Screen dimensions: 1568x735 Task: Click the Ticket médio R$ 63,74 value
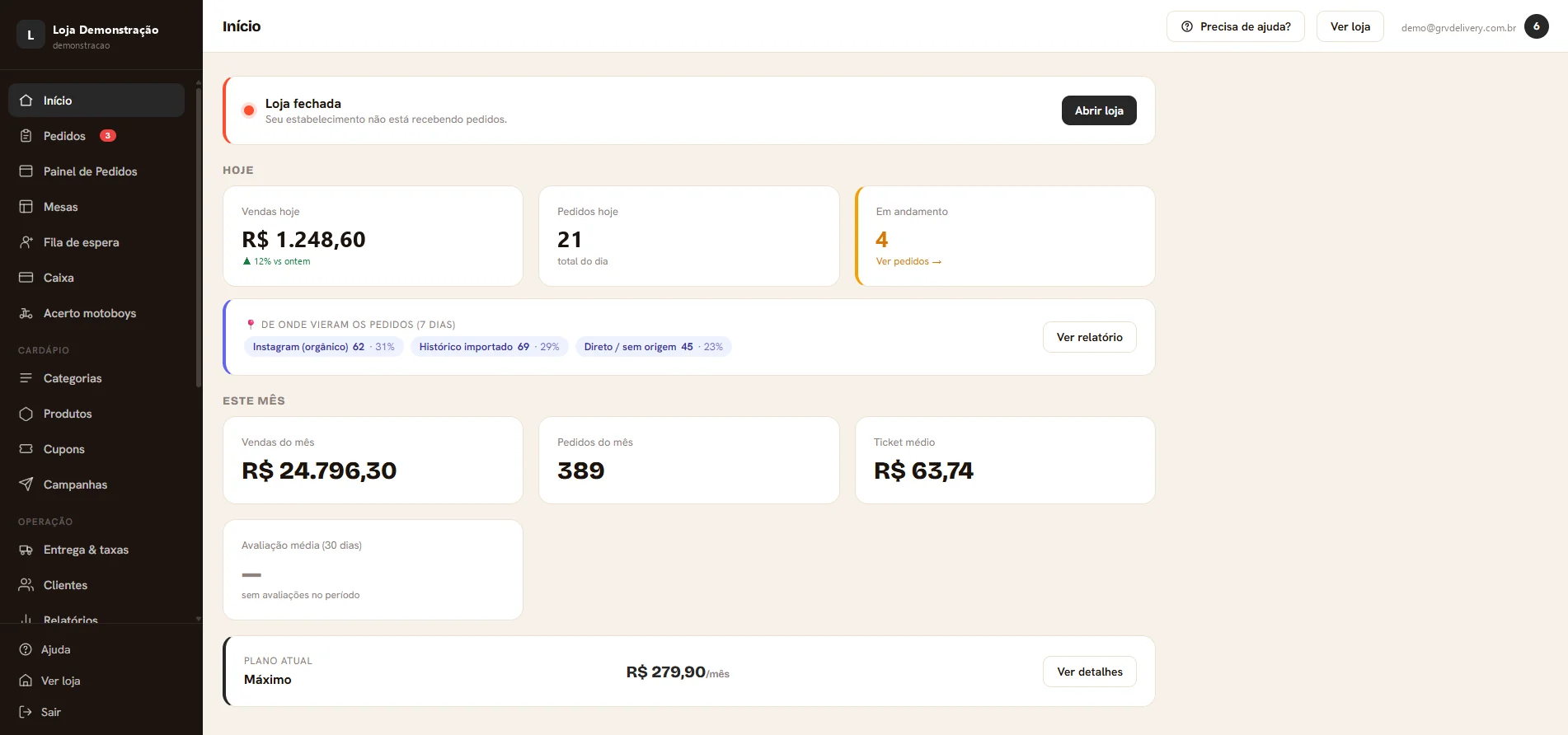(x=923, y=470)
